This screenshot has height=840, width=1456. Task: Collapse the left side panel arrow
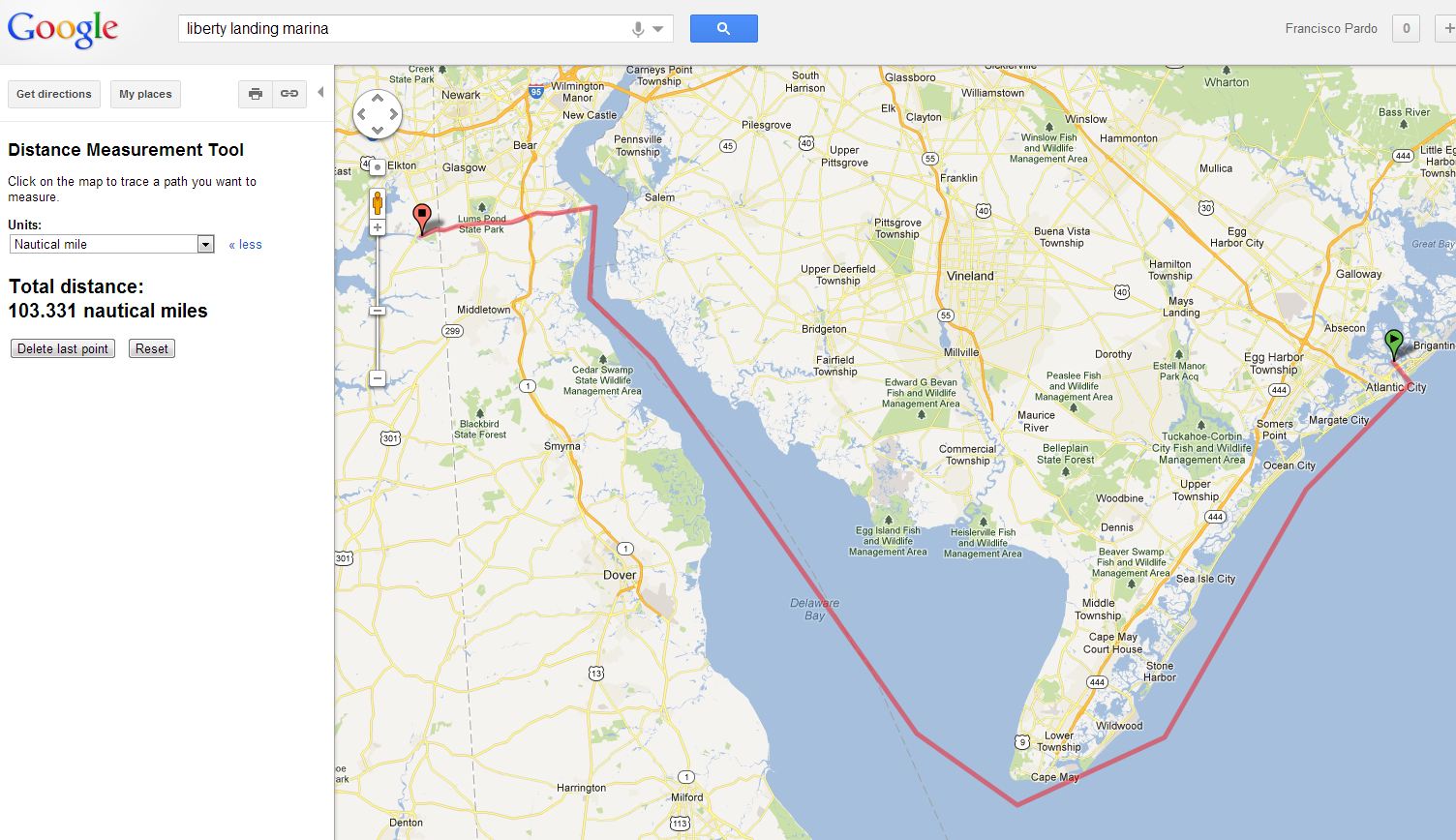[x=320, y=93]
